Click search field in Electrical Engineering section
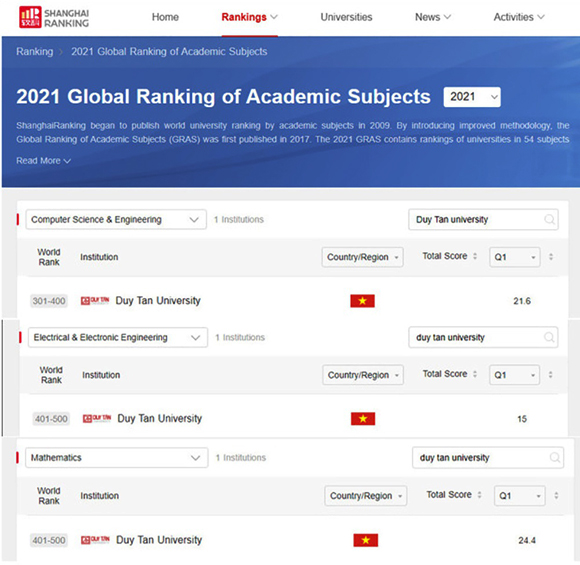Screen dimensions: 580x565 pos(483,337)
